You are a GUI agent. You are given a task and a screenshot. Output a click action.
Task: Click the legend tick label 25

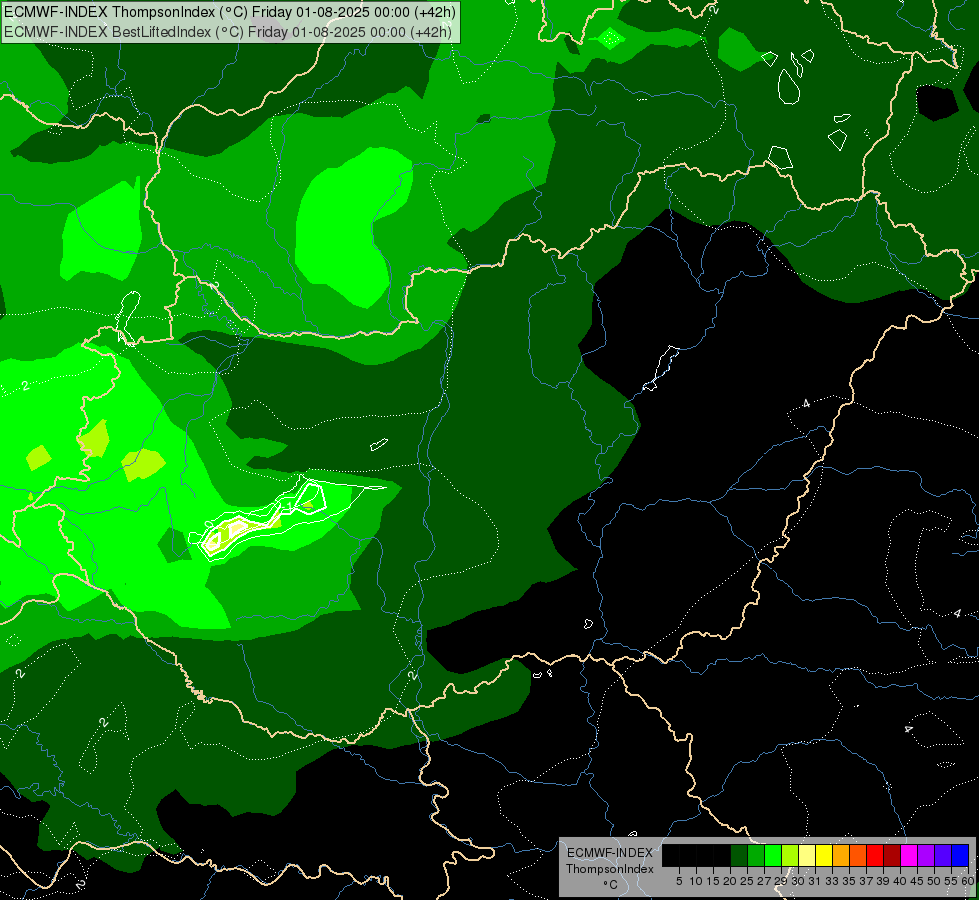747,881
